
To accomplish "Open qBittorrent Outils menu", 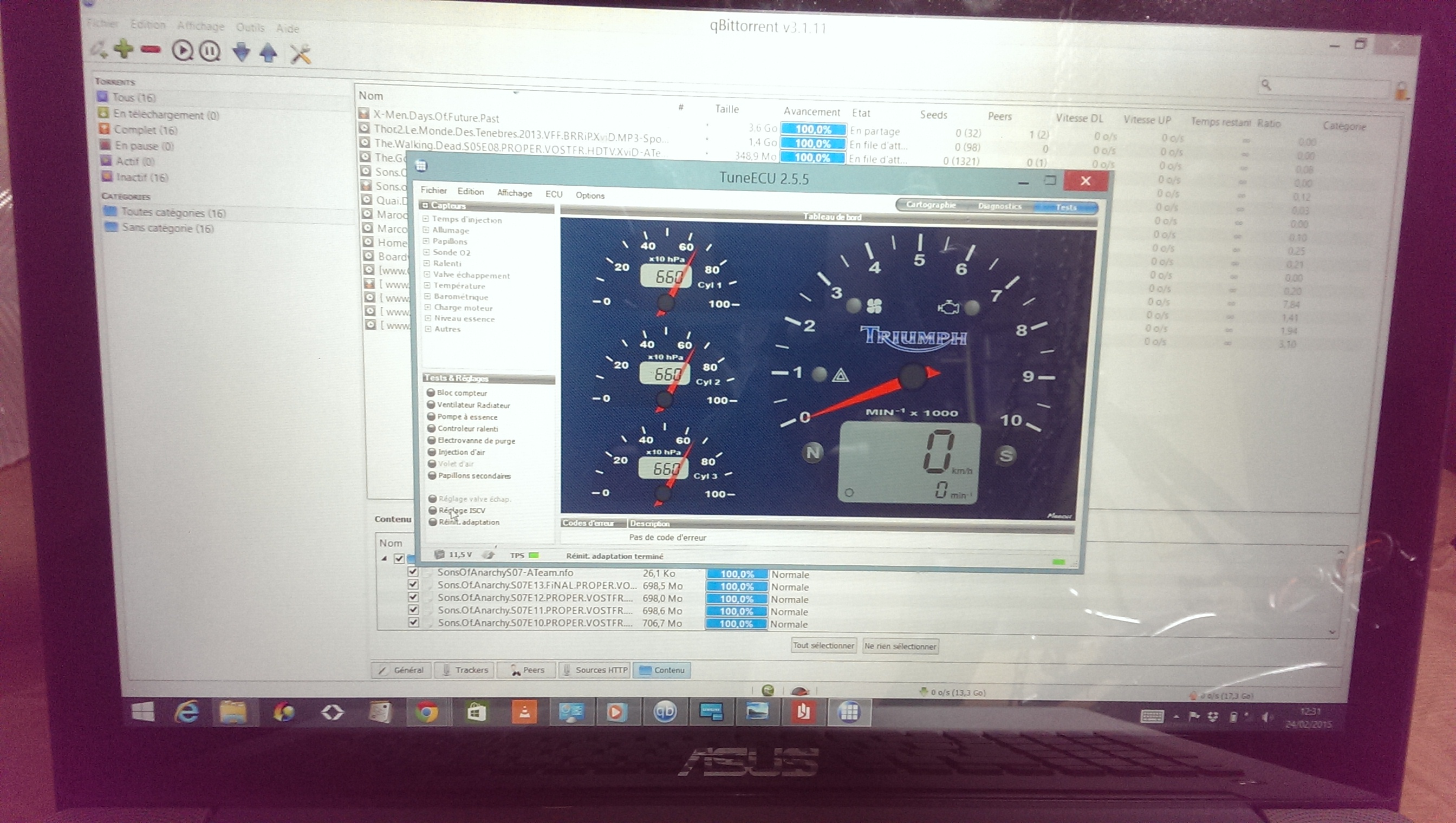I will (x=250, y=27).
